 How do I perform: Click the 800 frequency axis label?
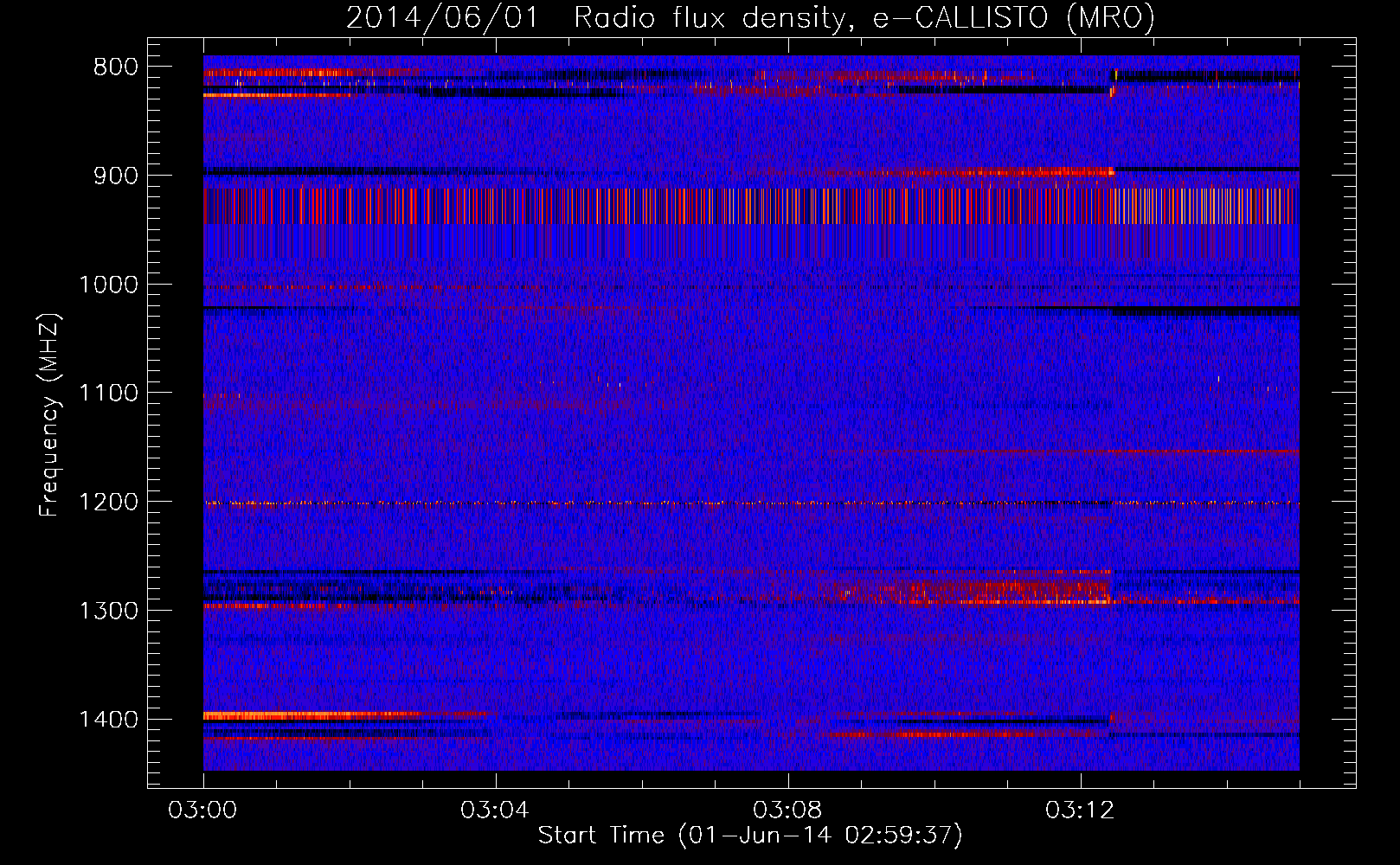pyautogui.click(x=115, y=67)
